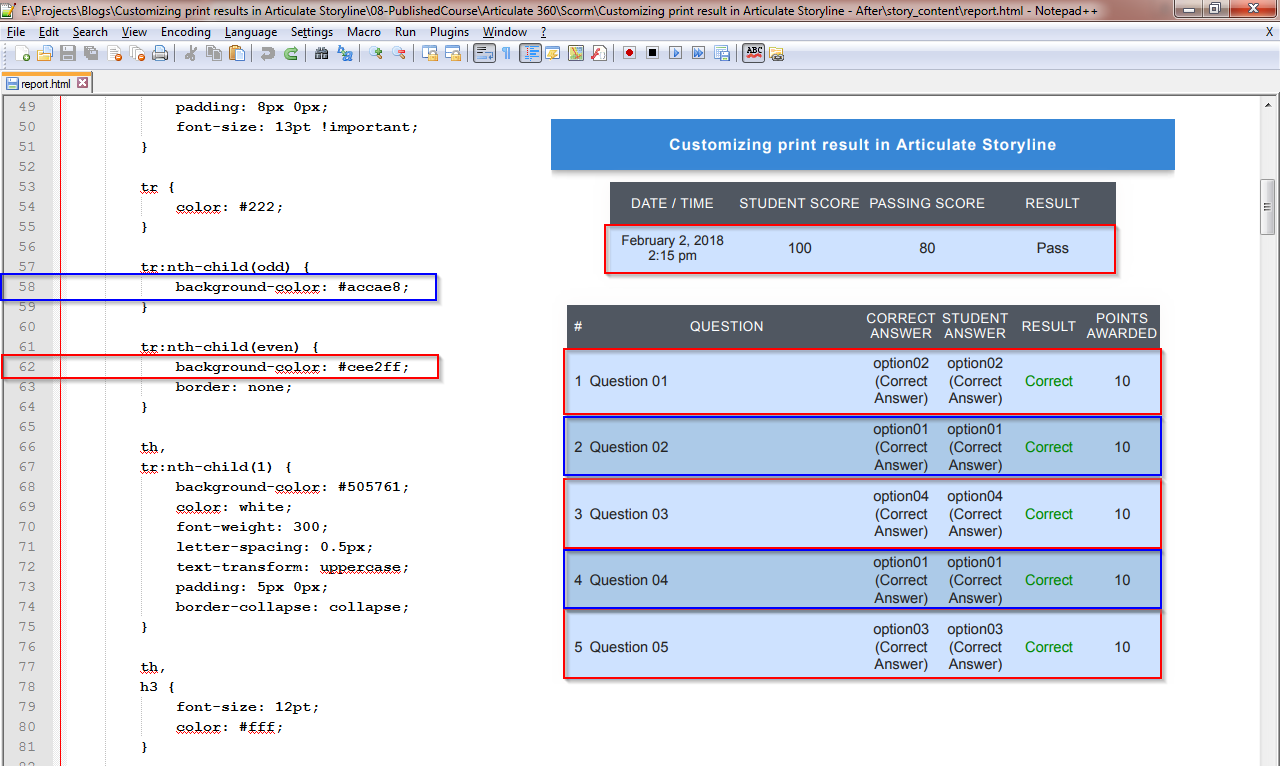Screen dimensions: 1280x766
Task: Click the macro Playback icon
Action: coord(676,53)
